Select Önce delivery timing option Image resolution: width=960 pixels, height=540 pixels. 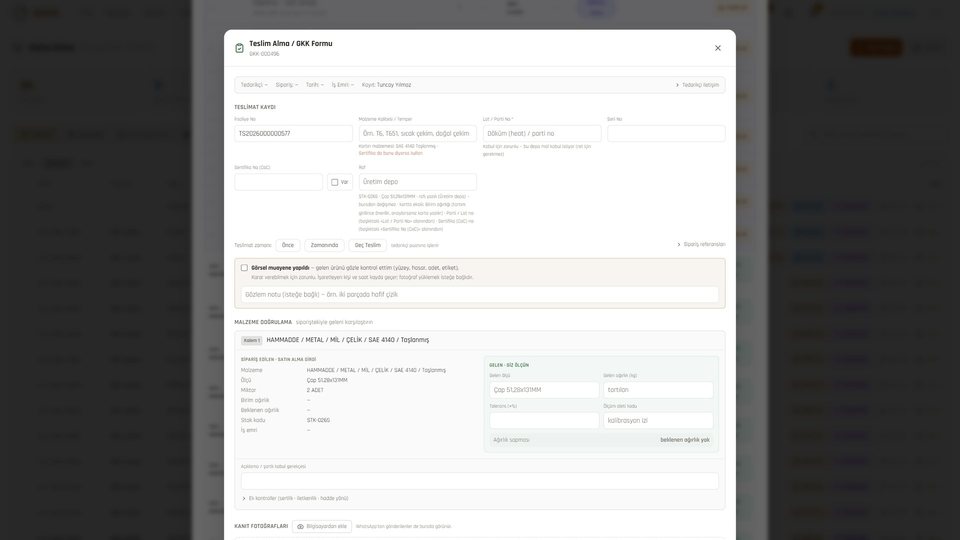288,245
